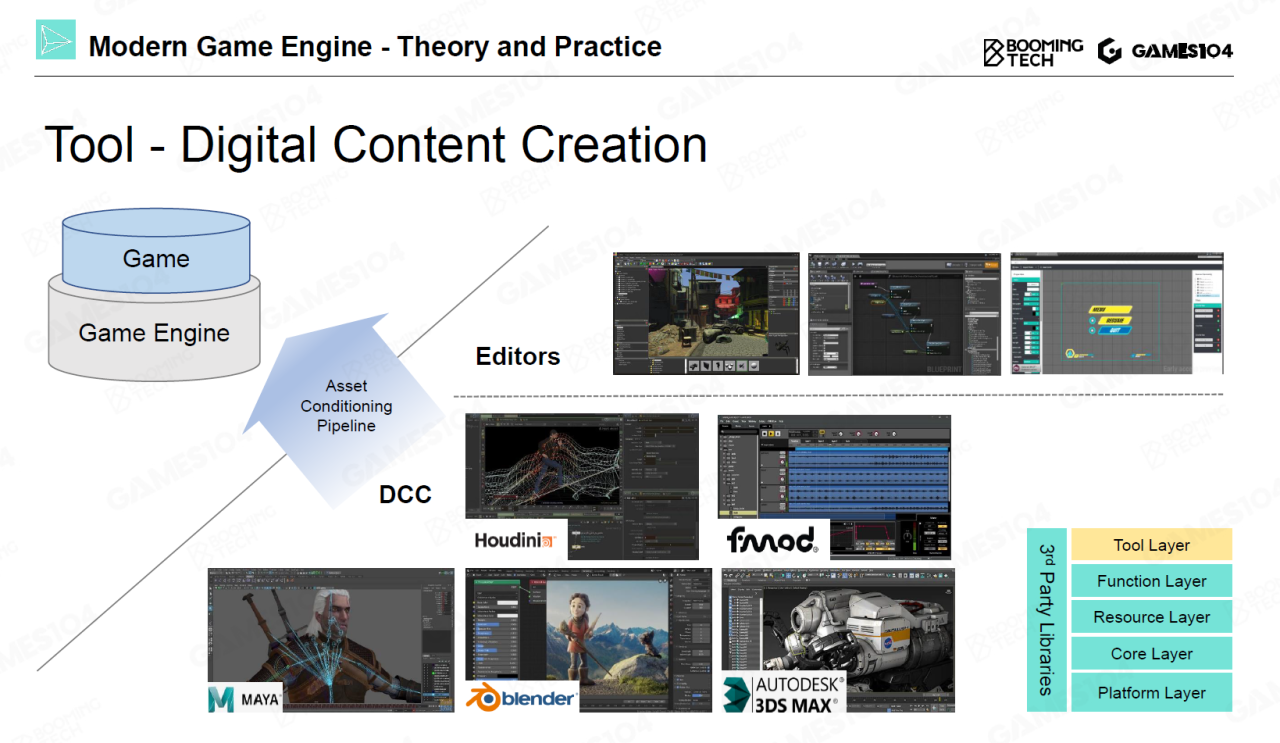Image resolution: width=1280 pixels, height=743 pixels.
Task: Click the GAMES104 logo
Action: (x=1165, y=51)
